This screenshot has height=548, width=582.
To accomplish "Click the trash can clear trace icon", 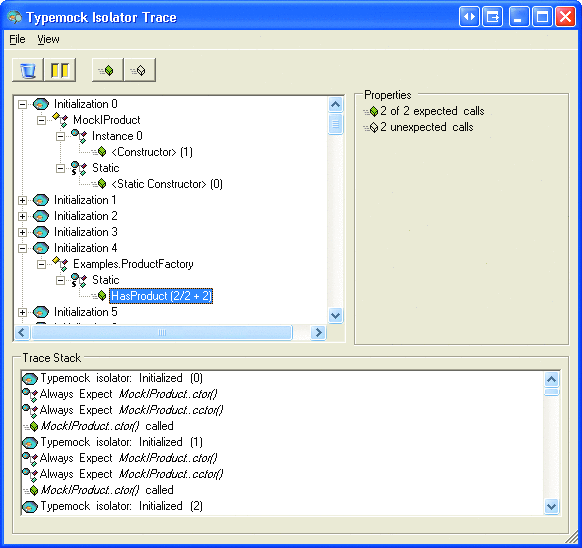I will (28, 70).
